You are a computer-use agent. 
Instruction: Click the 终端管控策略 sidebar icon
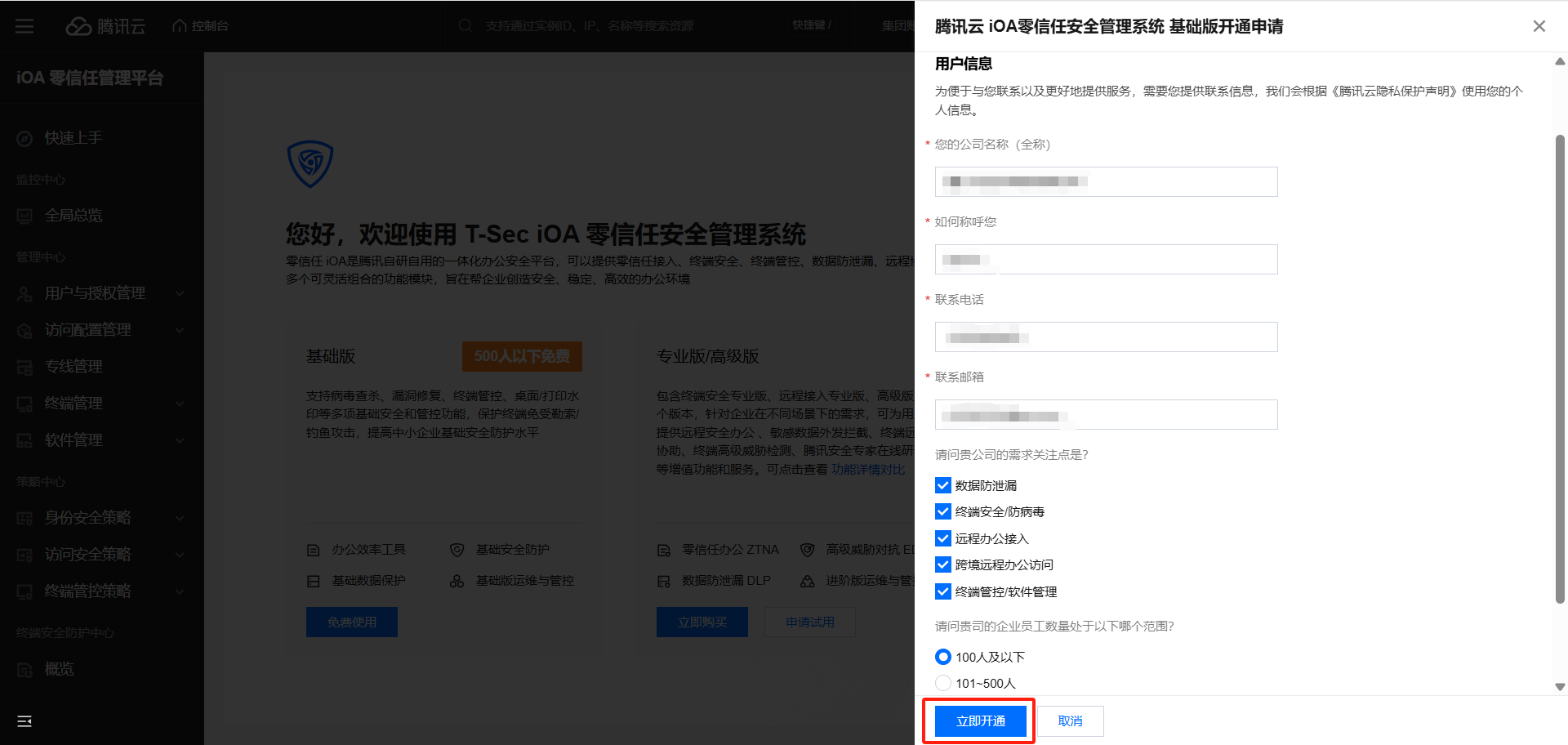coord(24,591)
